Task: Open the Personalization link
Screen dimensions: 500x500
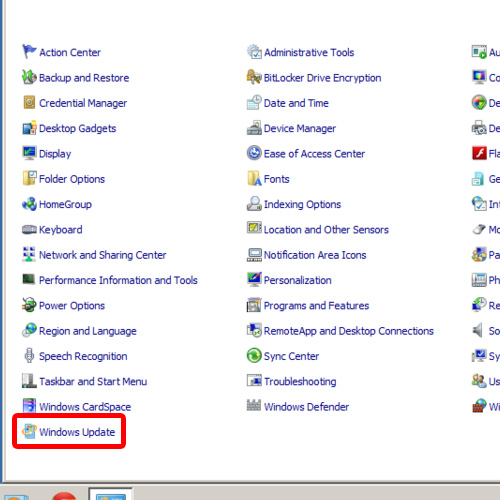Action: (x=298, y=280)
